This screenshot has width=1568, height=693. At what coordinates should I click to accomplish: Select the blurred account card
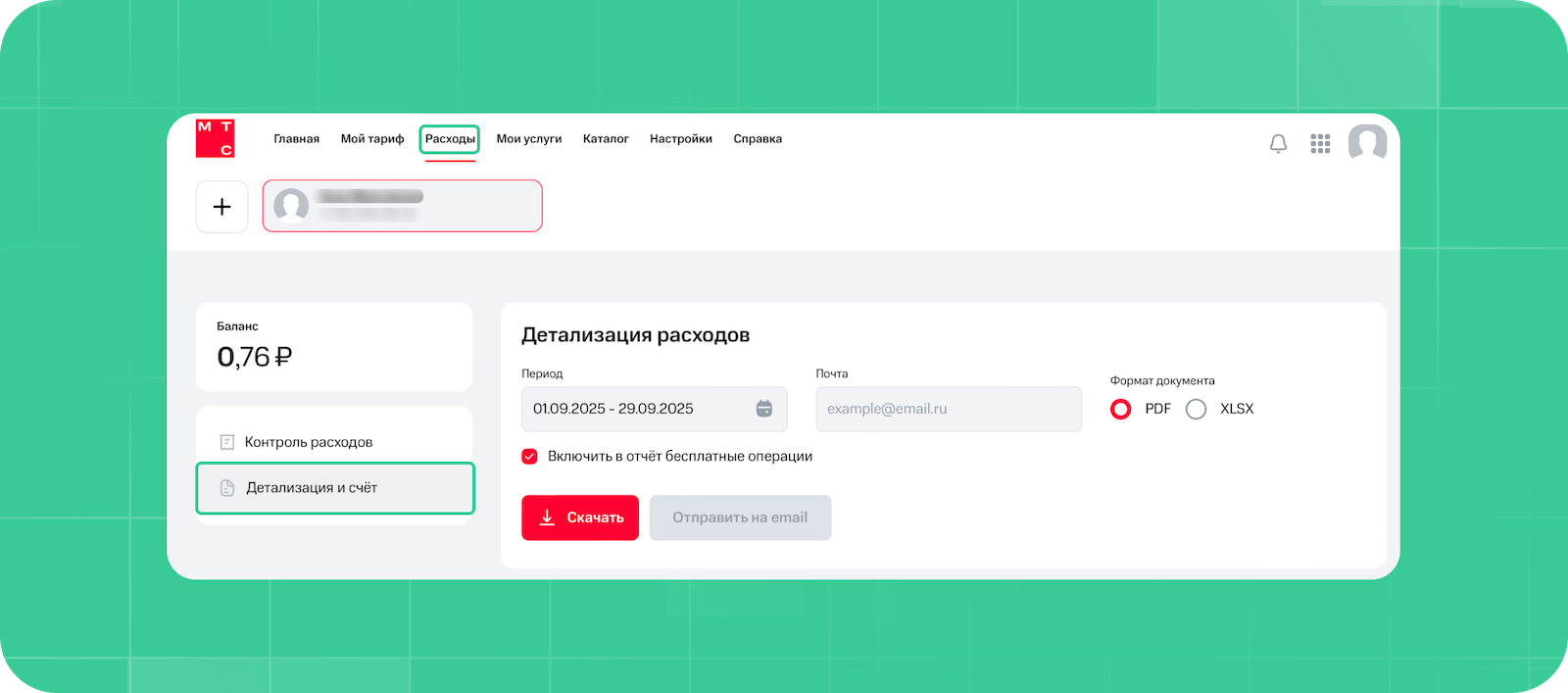point(402,206)
